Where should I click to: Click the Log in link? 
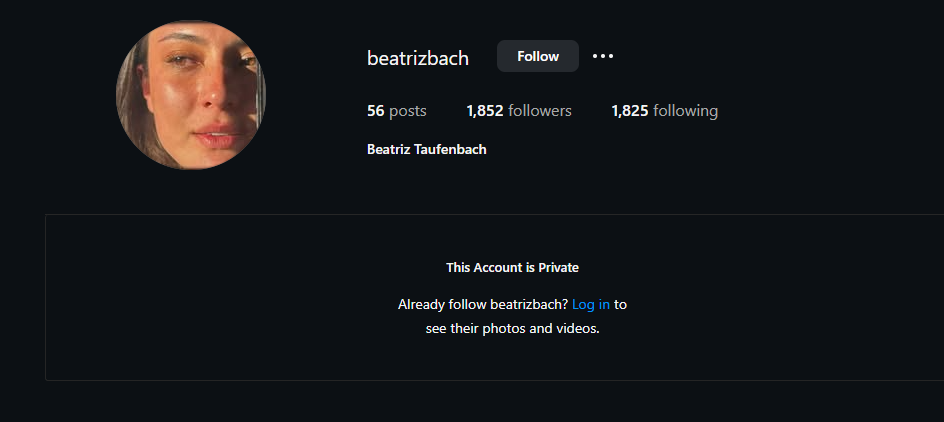click(591, 304)
